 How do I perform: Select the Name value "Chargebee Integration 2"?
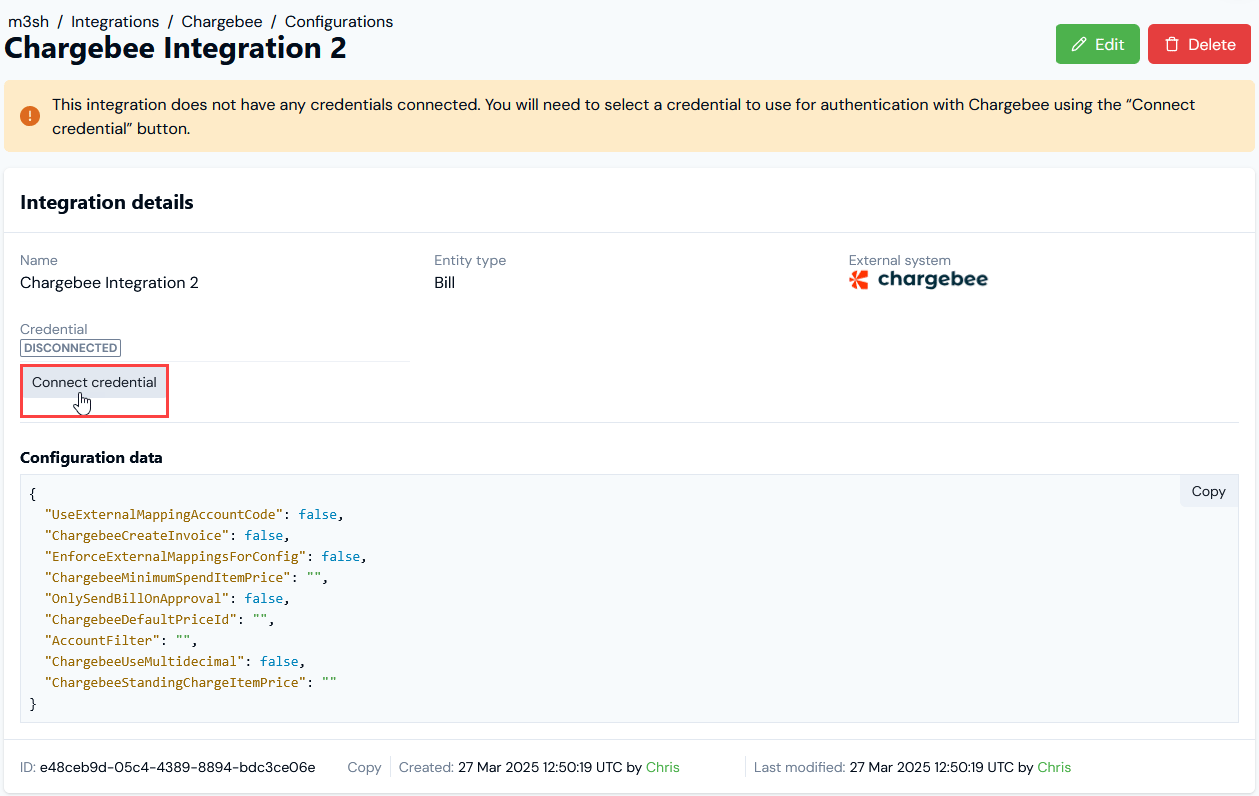[x=109, y=283]
